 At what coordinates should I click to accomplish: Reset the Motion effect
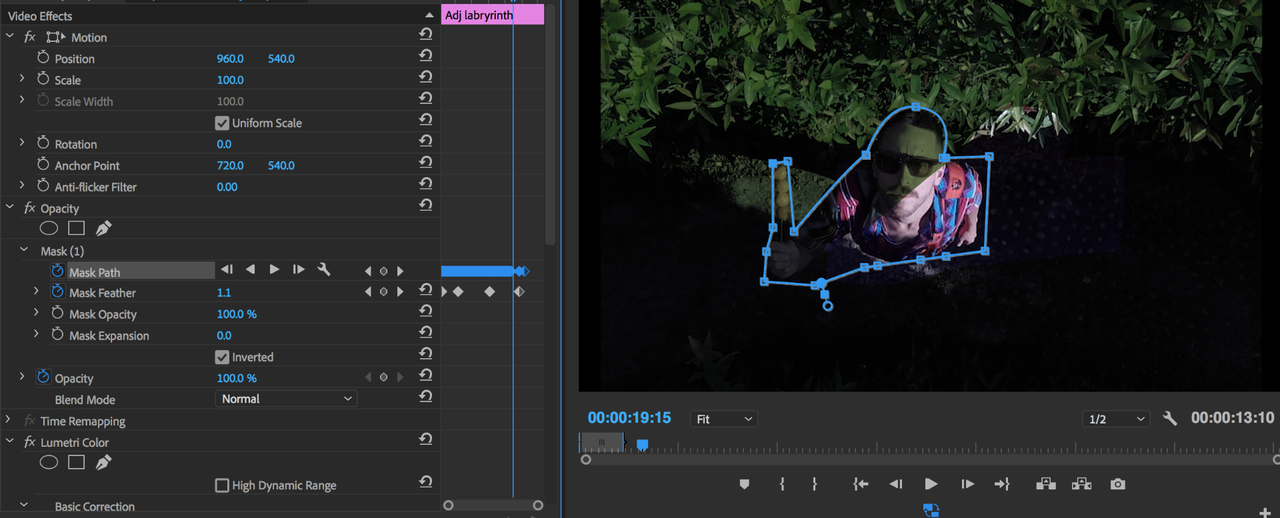pyautogui.click(x=426, y=36)
